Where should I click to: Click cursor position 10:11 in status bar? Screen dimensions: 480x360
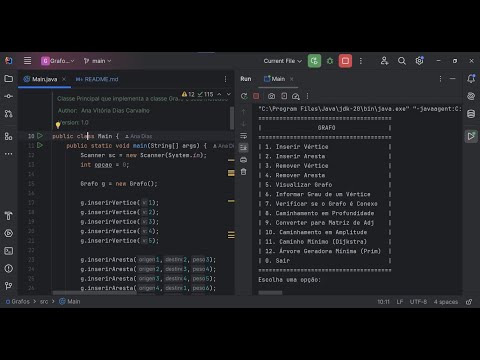click(383, 302)
